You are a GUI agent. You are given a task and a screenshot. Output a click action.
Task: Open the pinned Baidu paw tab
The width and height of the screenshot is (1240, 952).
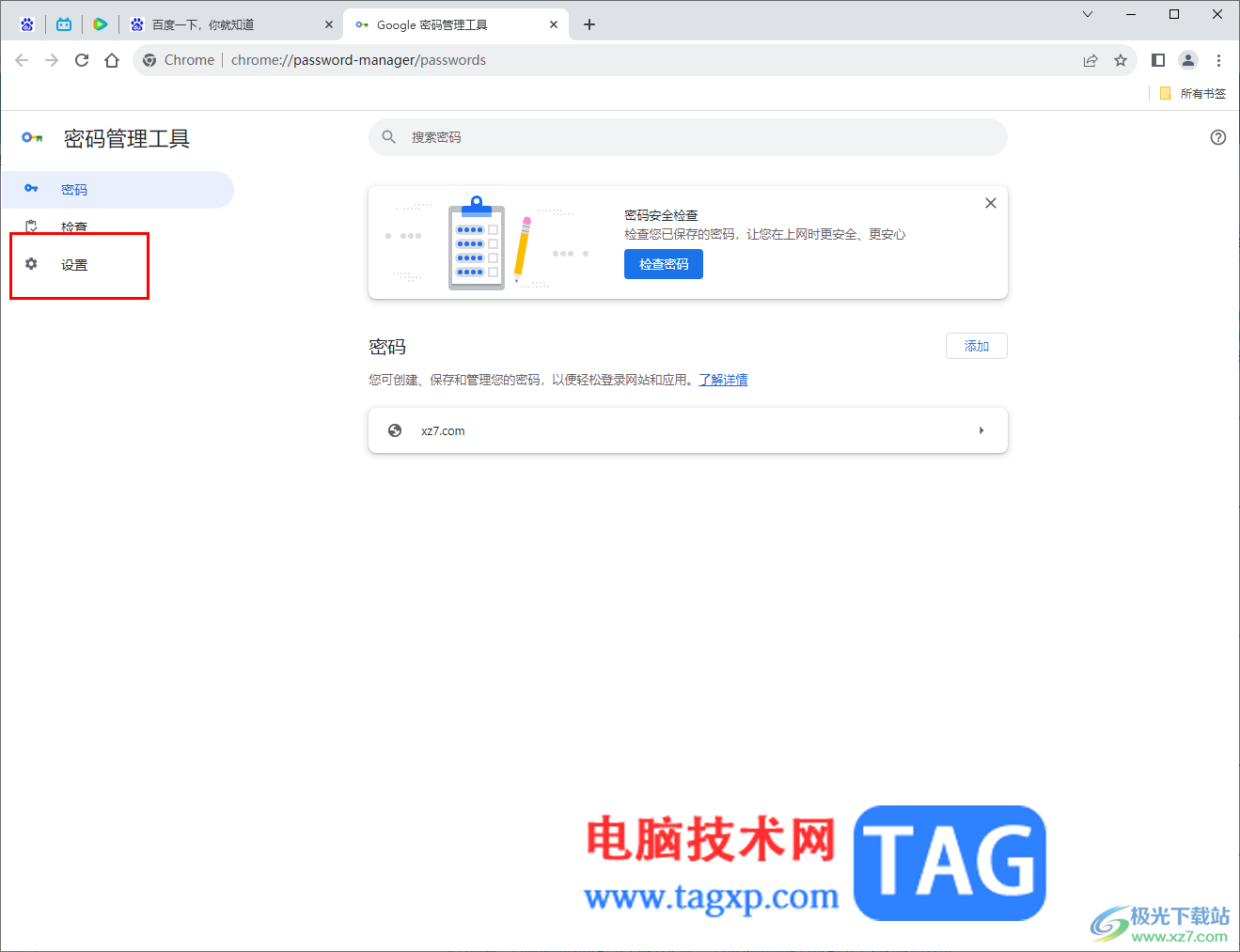(x=27, y=24)
